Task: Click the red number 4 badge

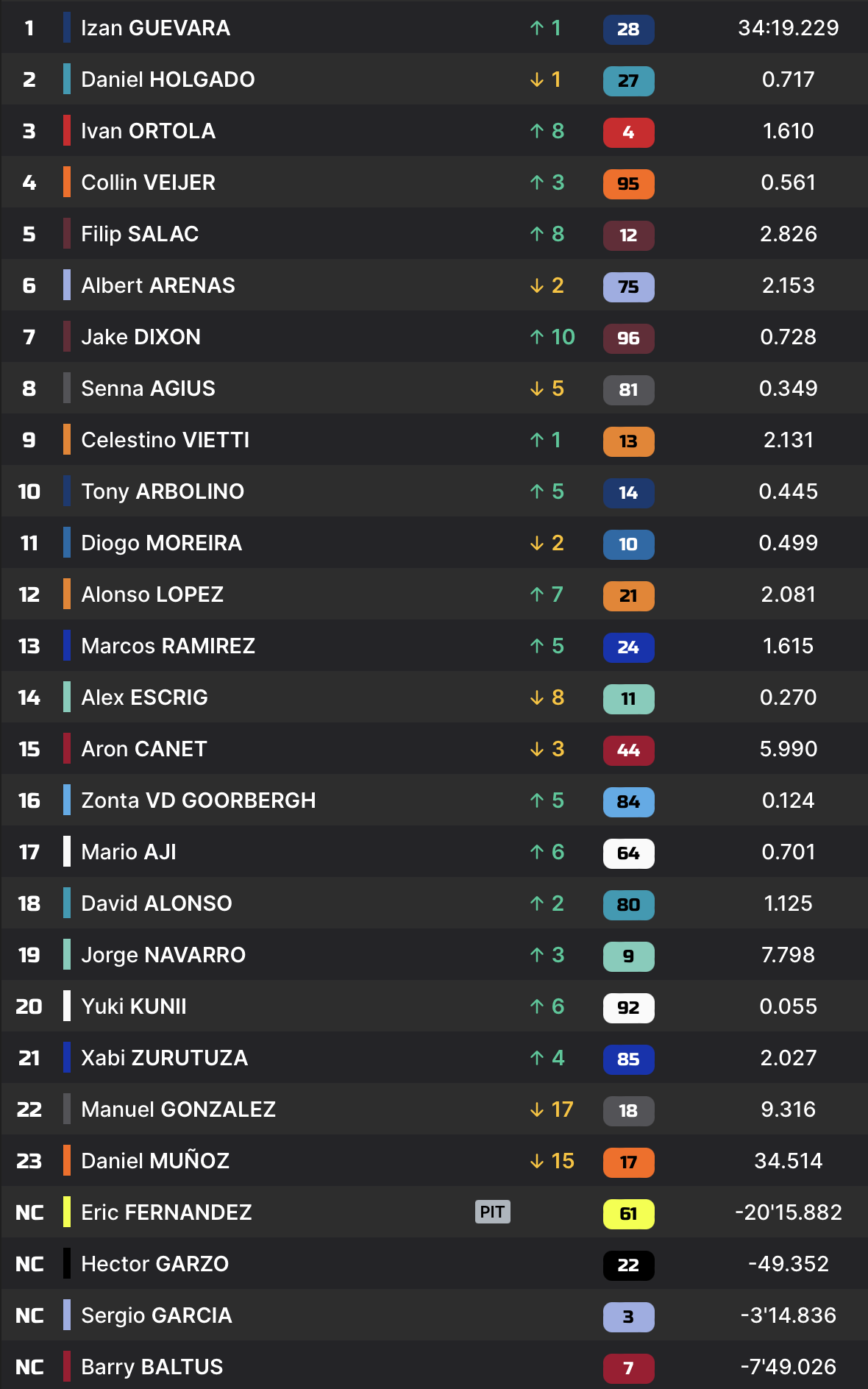Action: coord(628,132)
